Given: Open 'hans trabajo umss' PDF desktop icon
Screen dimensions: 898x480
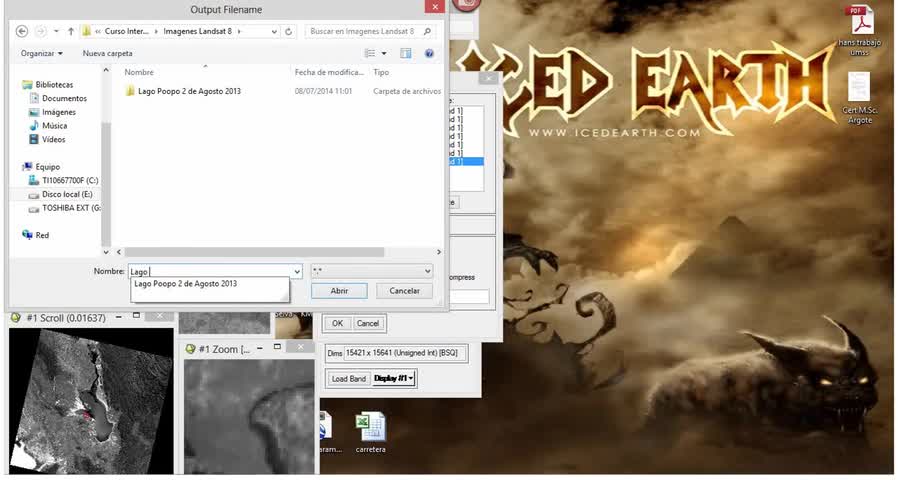Looking at the screenshot, I should tap(860, 30).
